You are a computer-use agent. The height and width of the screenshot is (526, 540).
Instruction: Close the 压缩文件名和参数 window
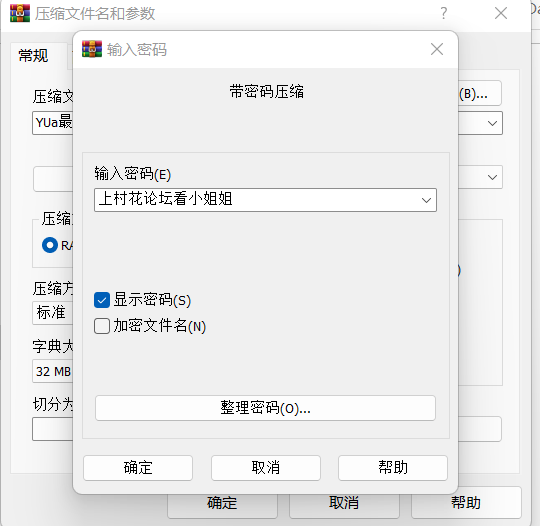click(x=501, y=13)
